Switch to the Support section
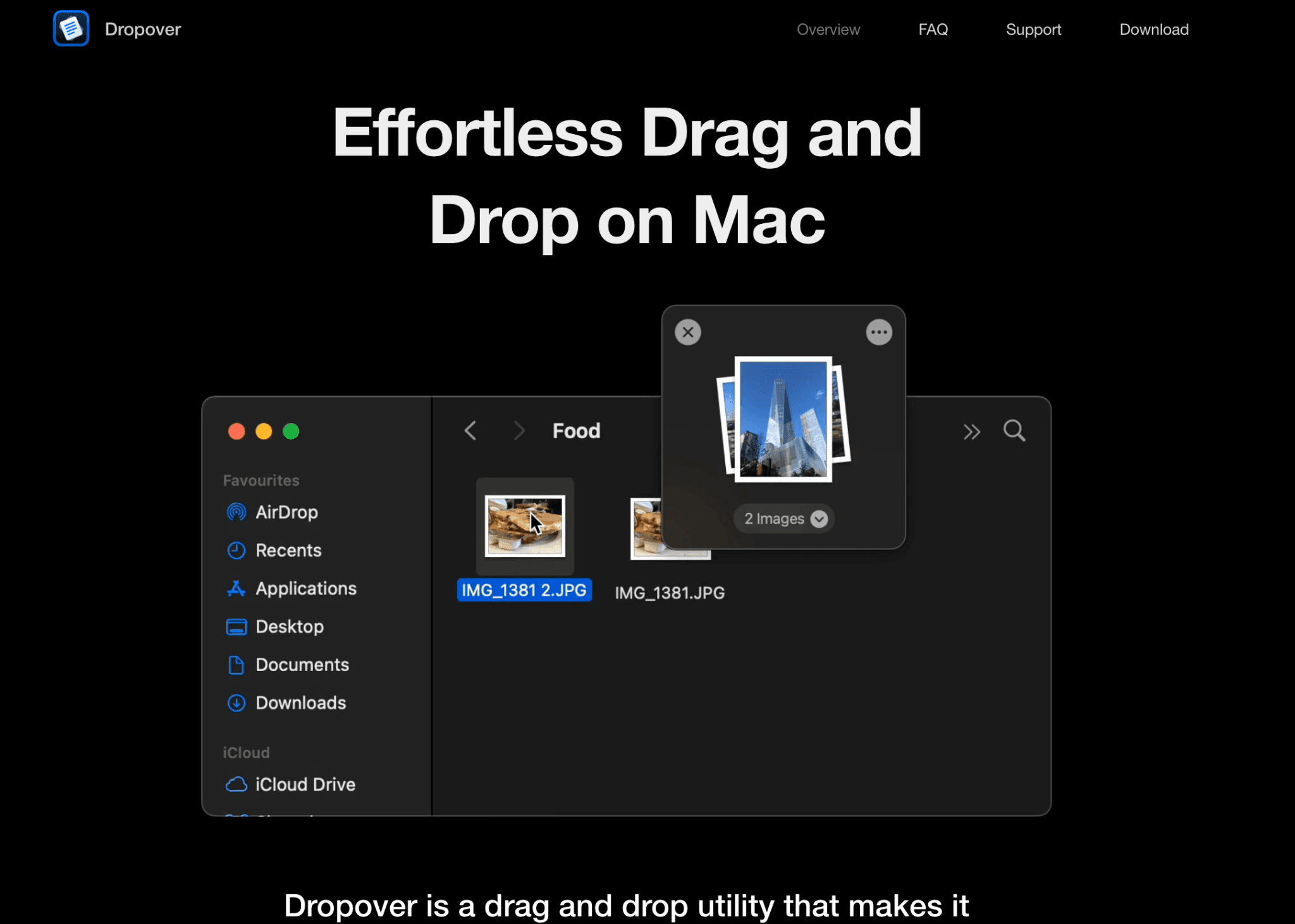This screenshot has height=924, width=1295. (x=1033, y=29)
